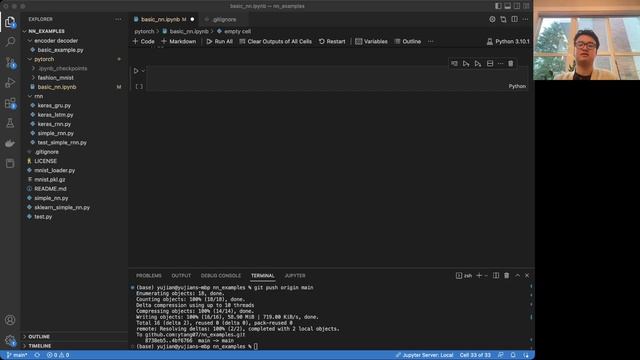Screen dimensions: 640x360
Task: Open the Source Control view
Action: pyautogui.click(x=10, y=62)
